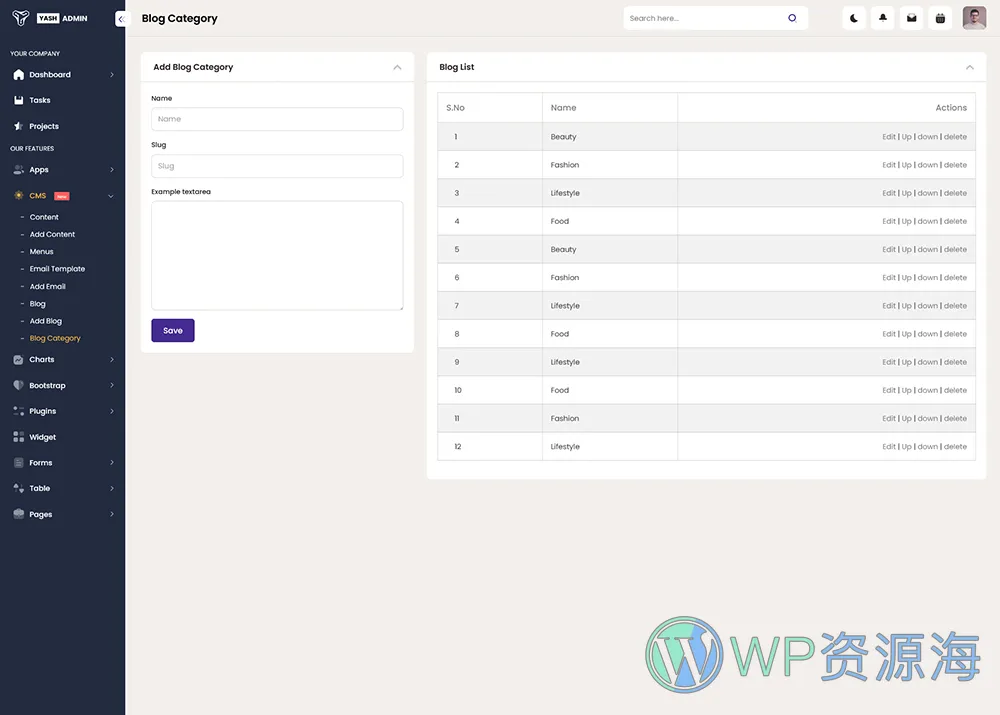Image resolution: width=1000 pixels, height=715 pixels.
Task: Open Menus submenu item
Action: 41,251
